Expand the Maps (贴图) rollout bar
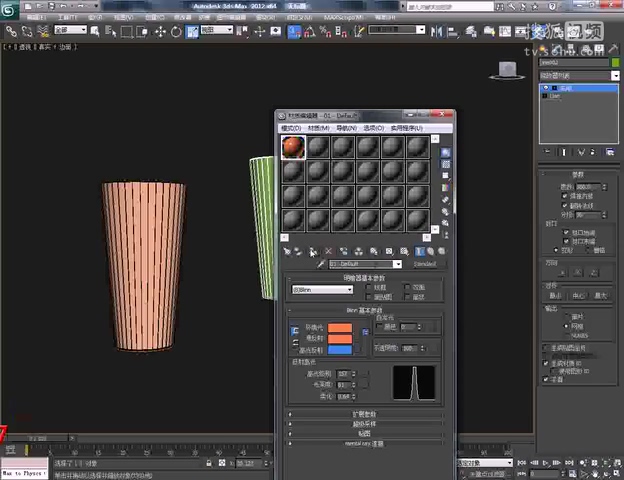The height and width of the screenshot is (480, 624). coord(364,433)
